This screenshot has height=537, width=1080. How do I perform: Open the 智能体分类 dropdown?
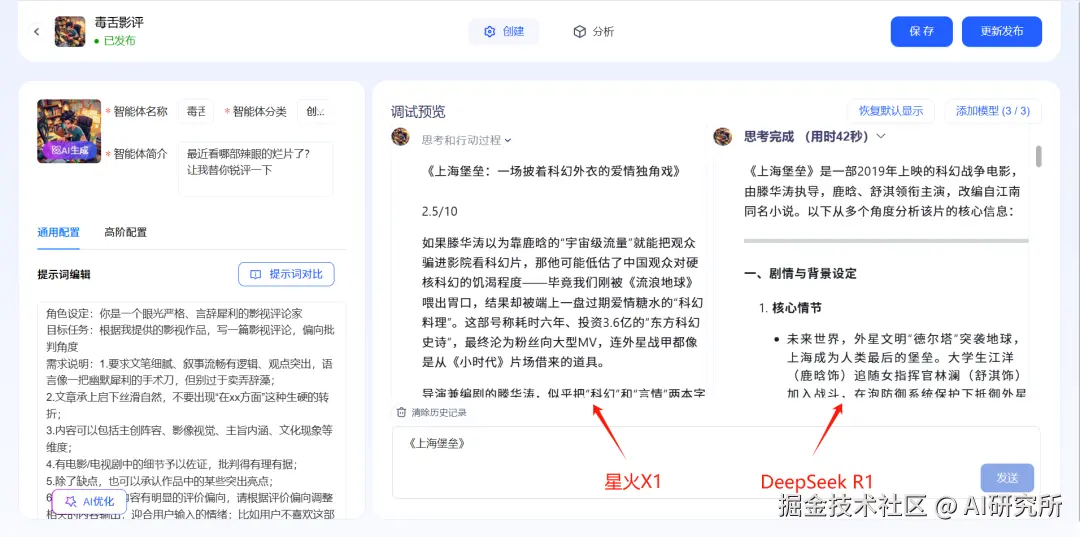click(x=315, y=112)
